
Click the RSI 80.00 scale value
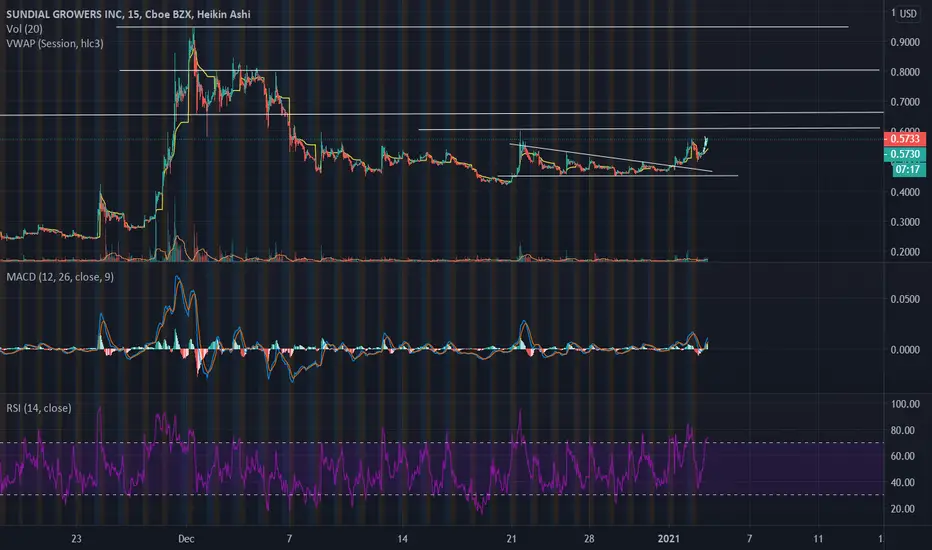[903, 430]
